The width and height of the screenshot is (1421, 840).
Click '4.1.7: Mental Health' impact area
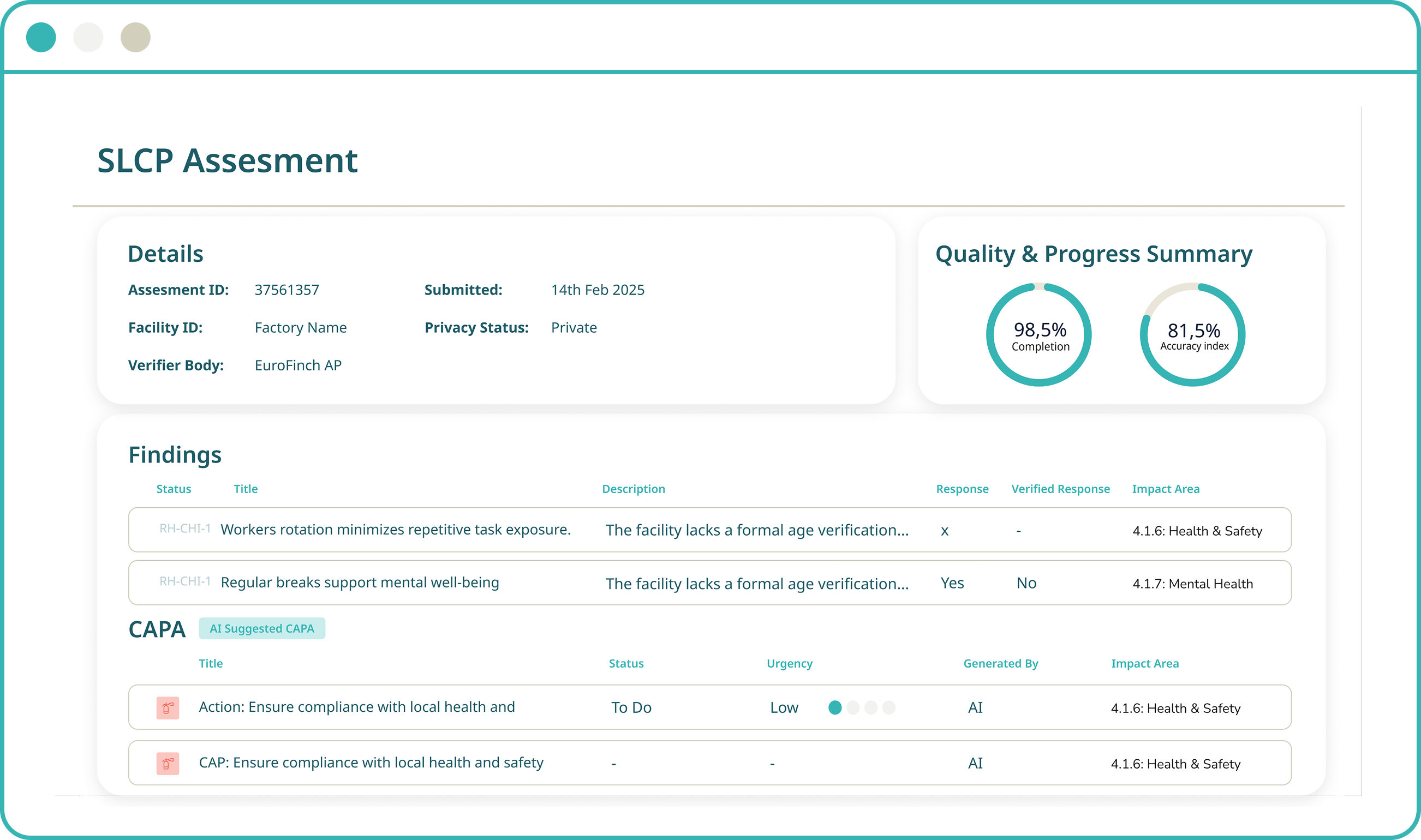[x=1193, y=584]
